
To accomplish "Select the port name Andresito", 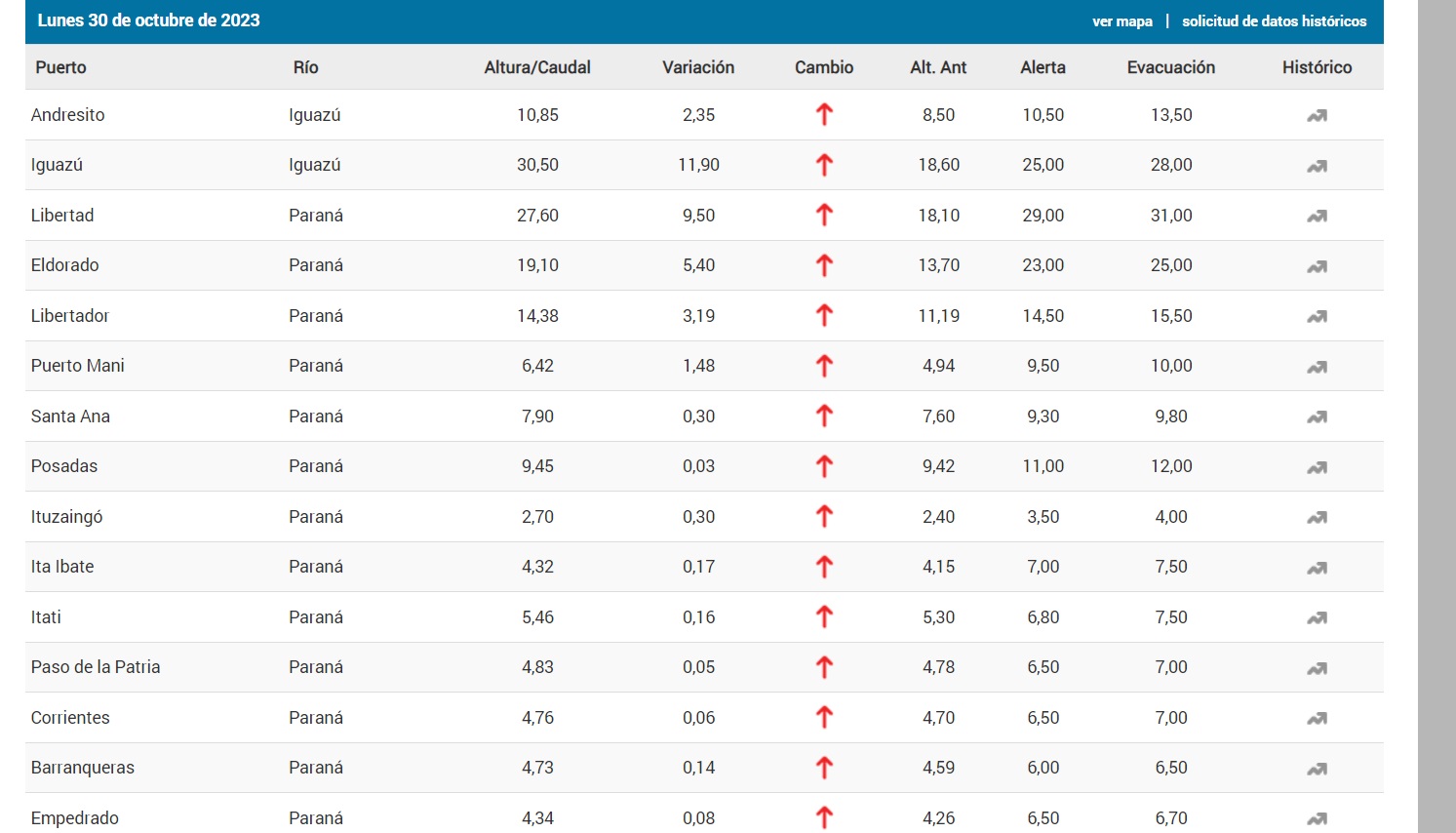I will [x=67, y=115].
